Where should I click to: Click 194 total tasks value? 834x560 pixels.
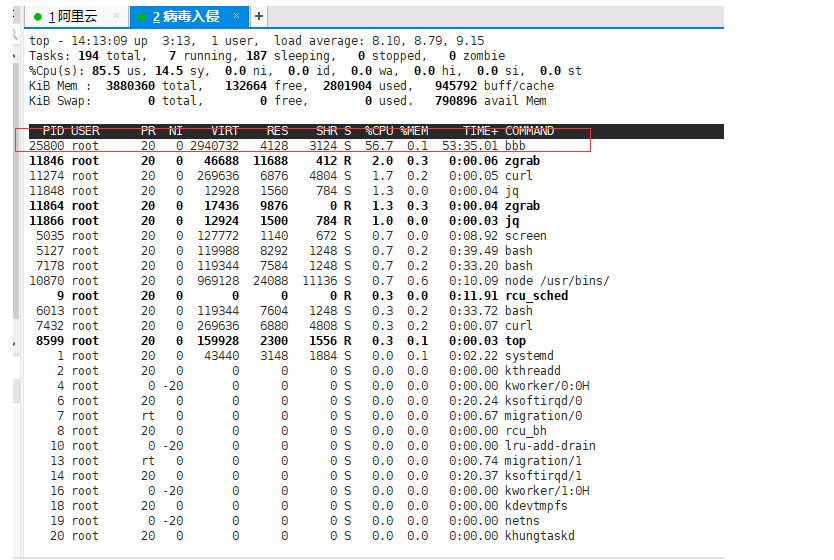click(x=88, y=56)
